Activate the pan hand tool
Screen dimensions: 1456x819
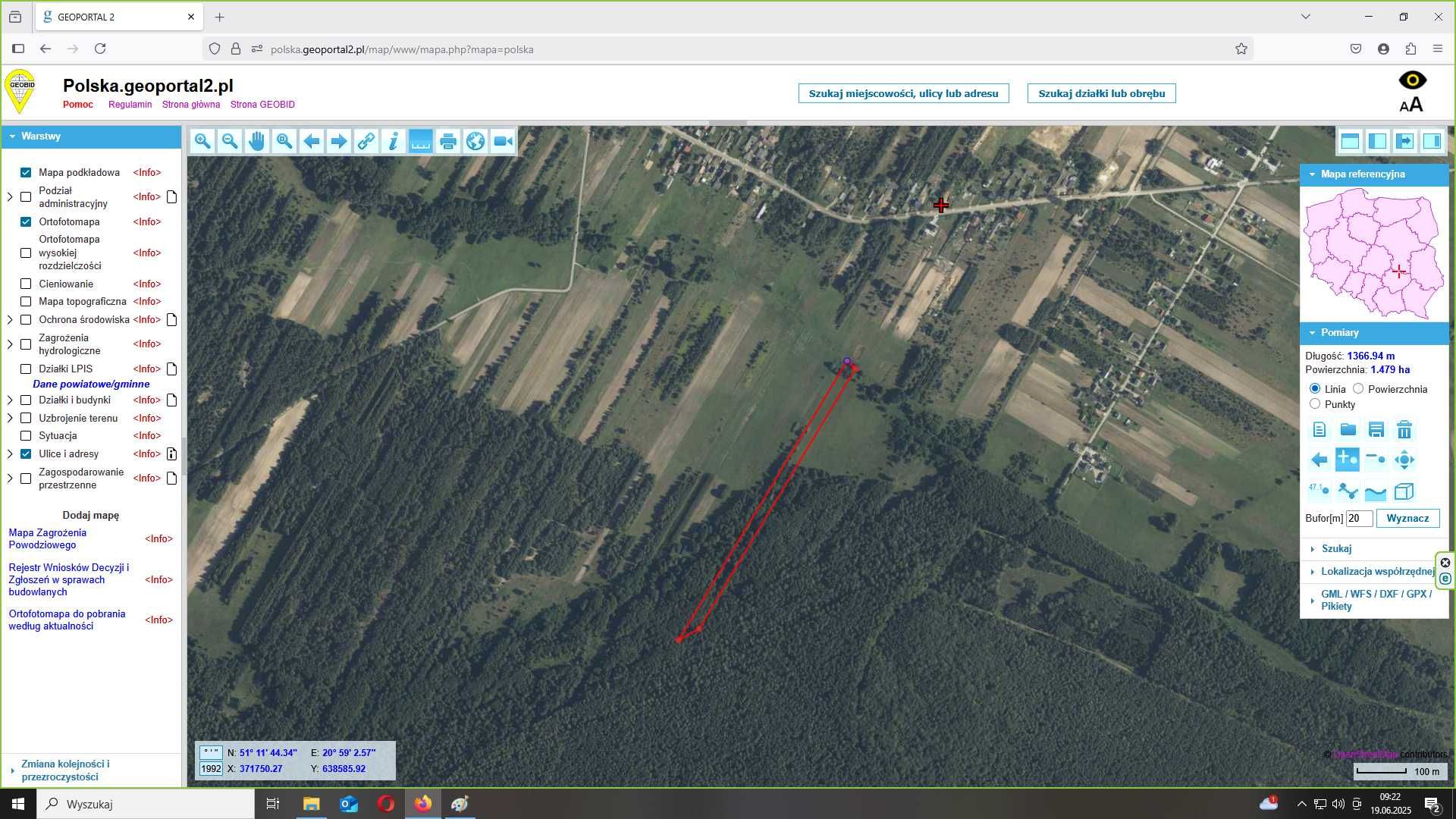[257, 141]
